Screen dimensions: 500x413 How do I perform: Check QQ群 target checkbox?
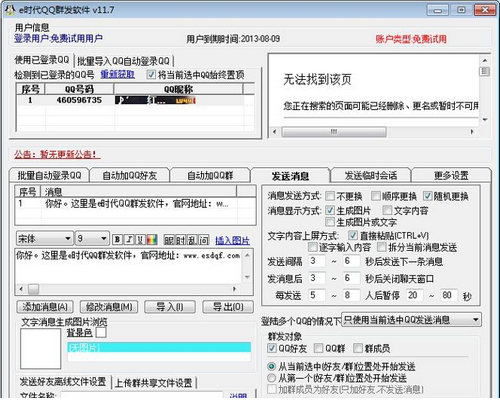click(318, 348)
